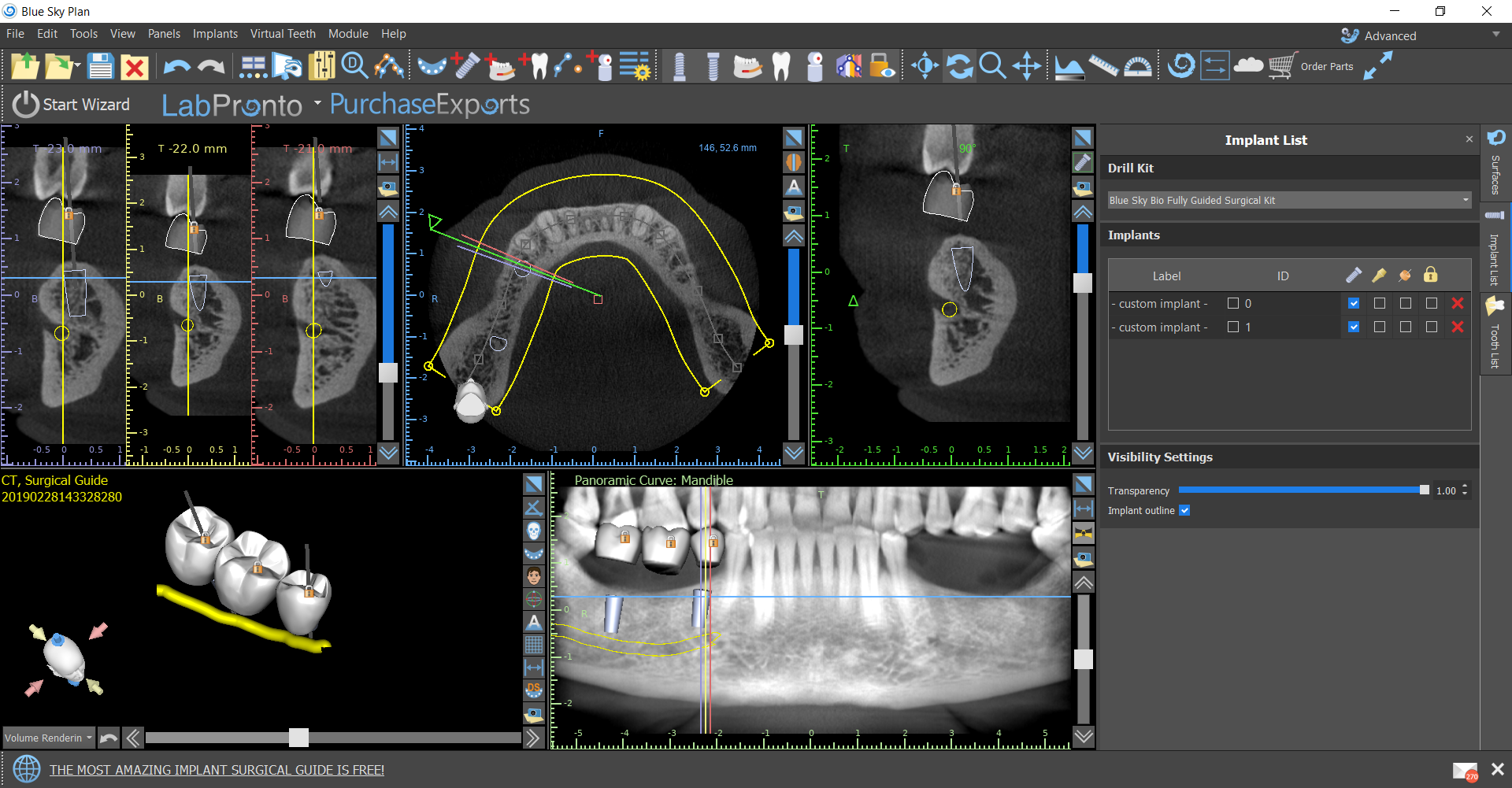Image resolution: width=1512 pixels, height=788 pixels.
Task: Save project with the floppy disk icon
Action: coord(101,66)
